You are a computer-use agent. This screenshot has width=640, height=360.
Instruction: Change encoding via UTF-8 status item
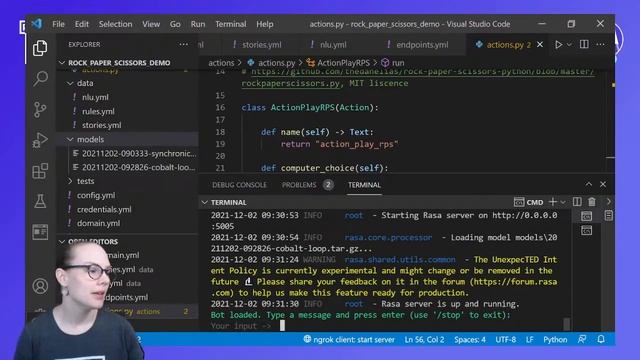point(505,340)
